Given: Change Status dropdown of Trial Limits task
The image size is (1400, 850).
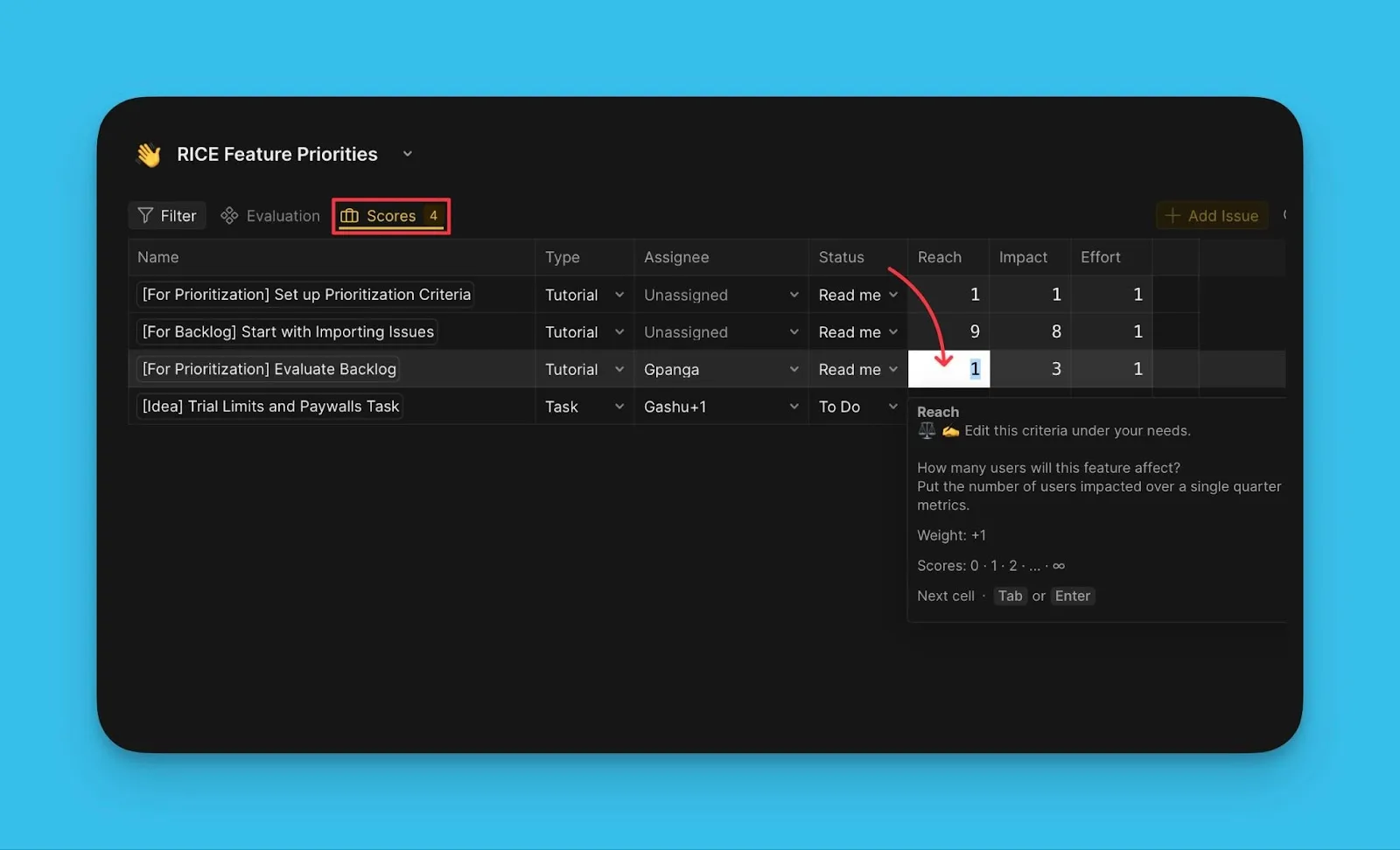Looking at the screenshot, I should (x=892, y=407).
